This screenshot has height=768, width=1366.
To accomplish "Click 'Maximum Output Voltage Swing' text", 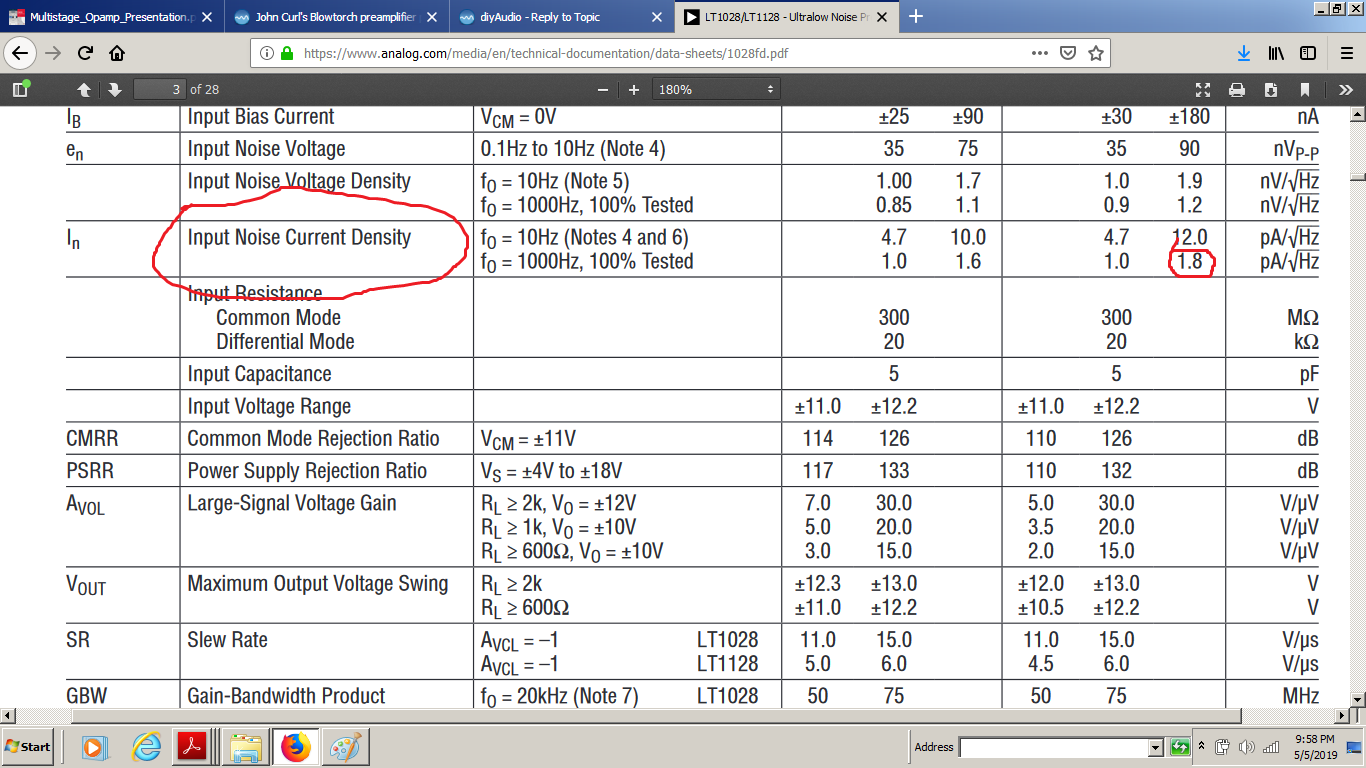I will (x=317, y=583).
